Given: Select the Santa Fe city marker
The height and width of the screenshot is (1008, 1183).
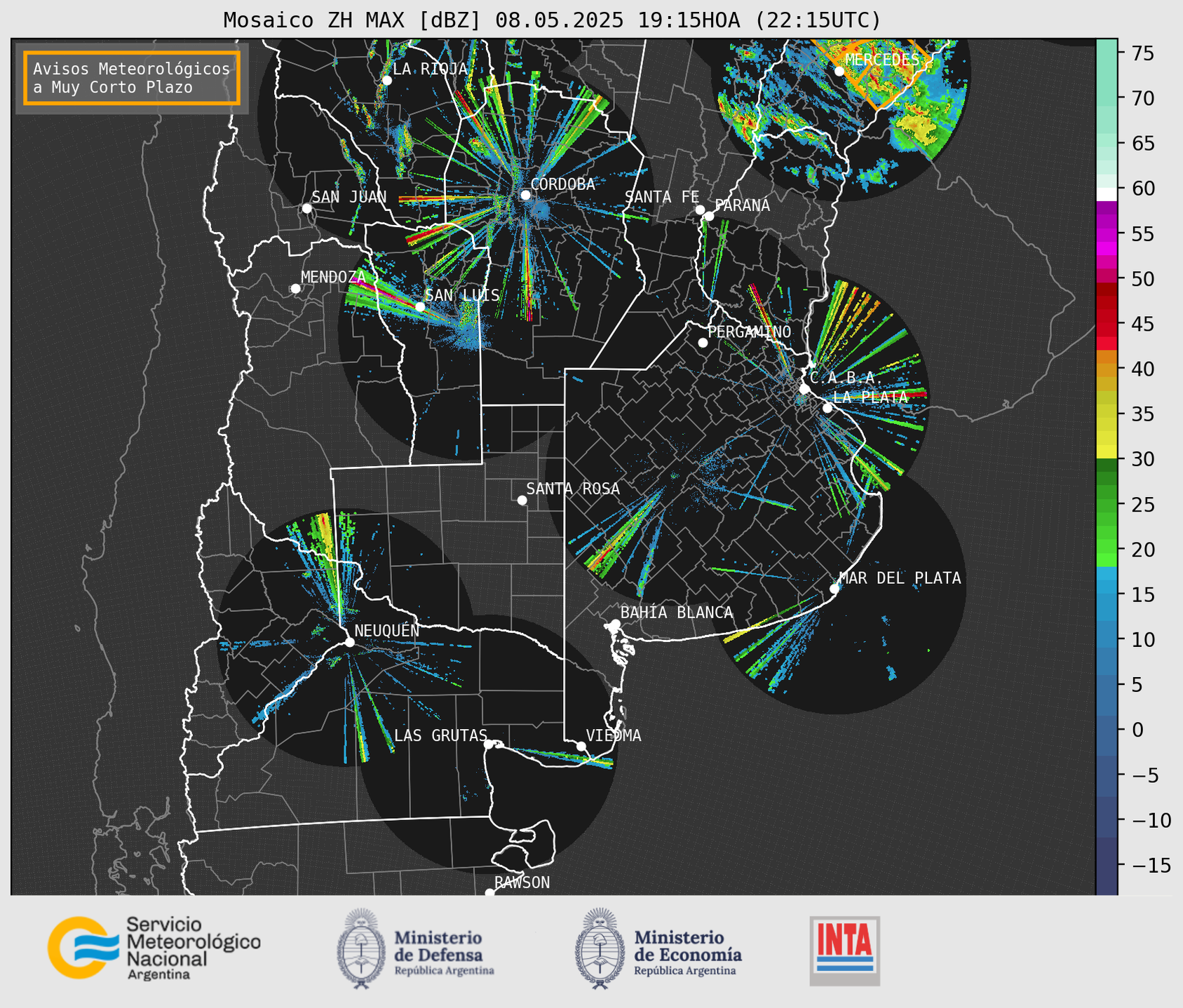Looking at the screenshot, I should click(x=700, y=210).
